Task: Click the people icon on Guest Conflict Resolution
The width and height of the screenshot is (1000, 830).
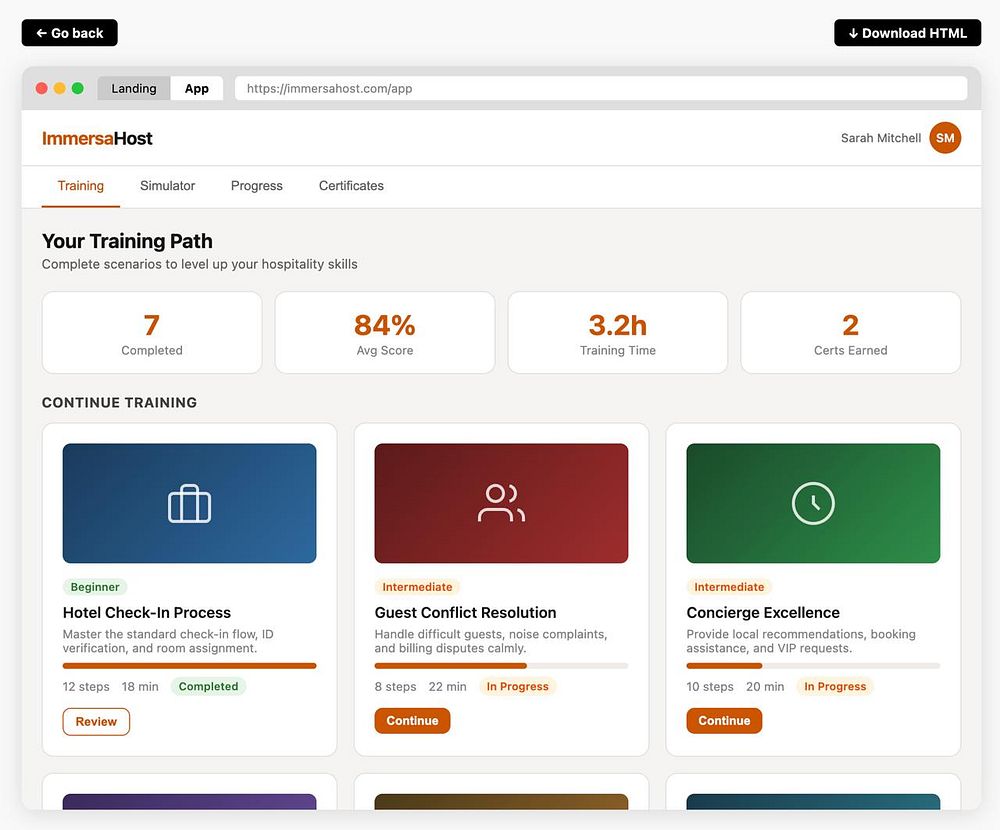Action: [x=501, y=503]
